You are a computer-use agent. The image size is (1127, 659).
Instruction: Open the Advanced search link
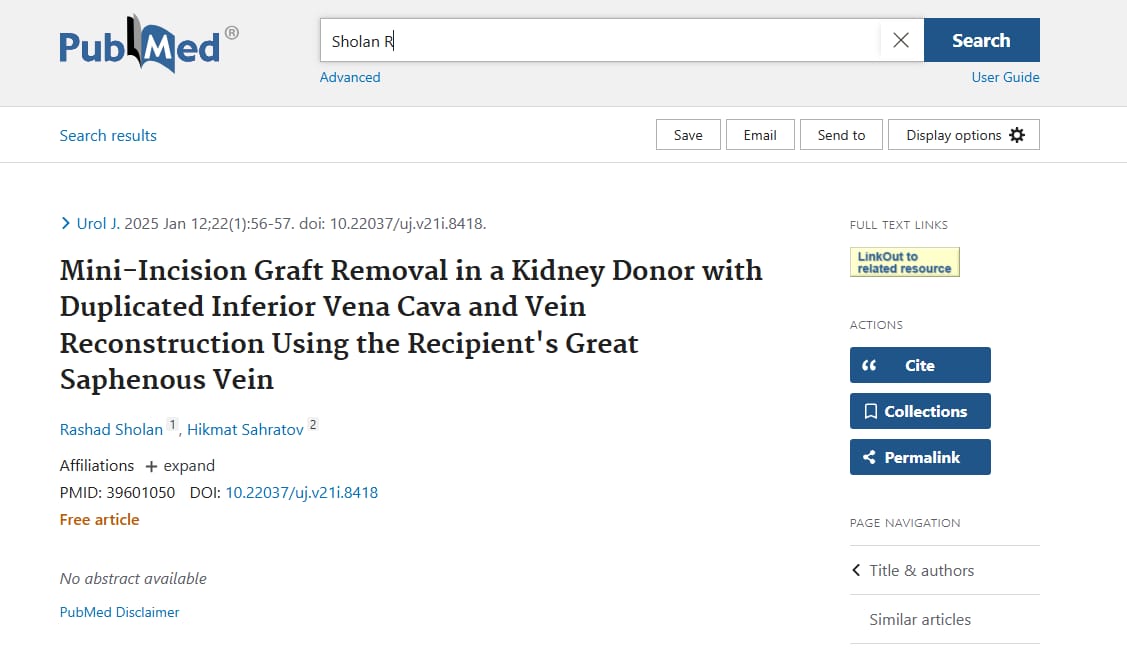(350, 77)
